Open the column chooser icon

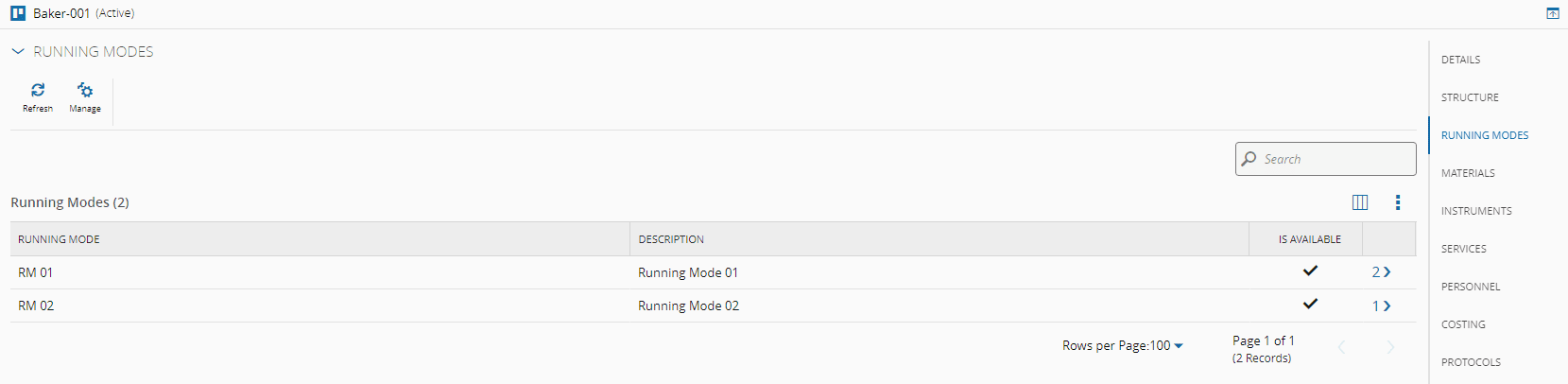pos(1360,202)
